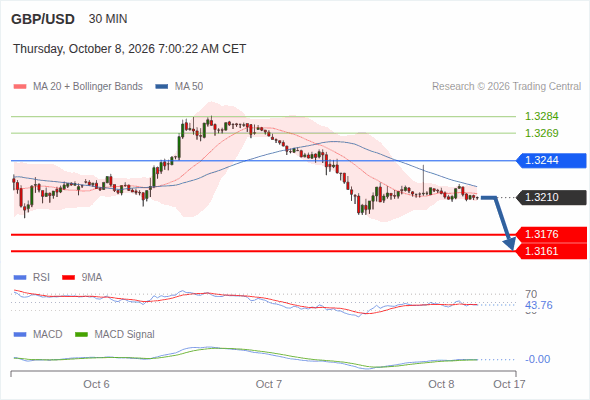This screenshot has width=590, height=400.
Task: Click the Oct 8 date axis label
Action: click(x=441, y=384)
